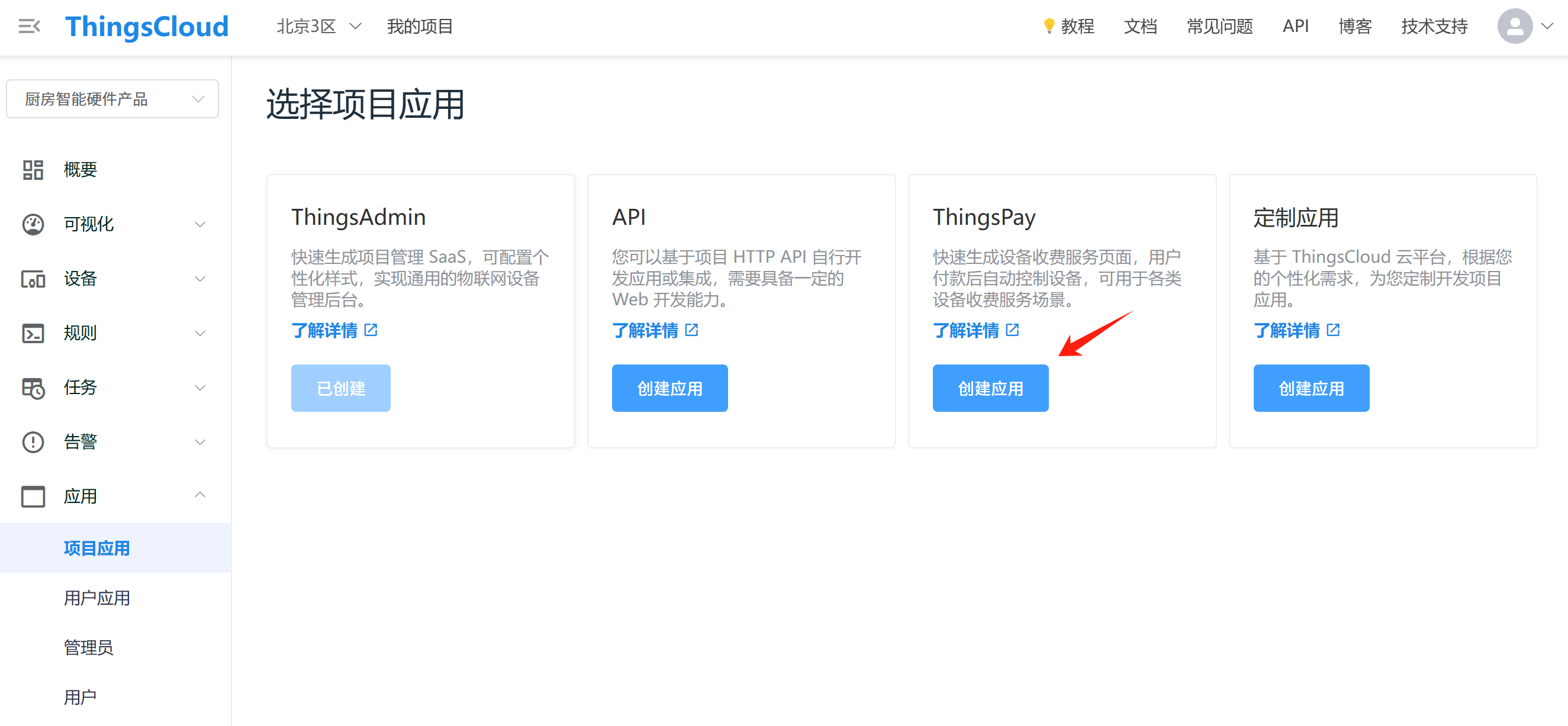Click 创建应用 on the API card
This screenshot has height=726, width=1568.
click(x=669, y=388)
